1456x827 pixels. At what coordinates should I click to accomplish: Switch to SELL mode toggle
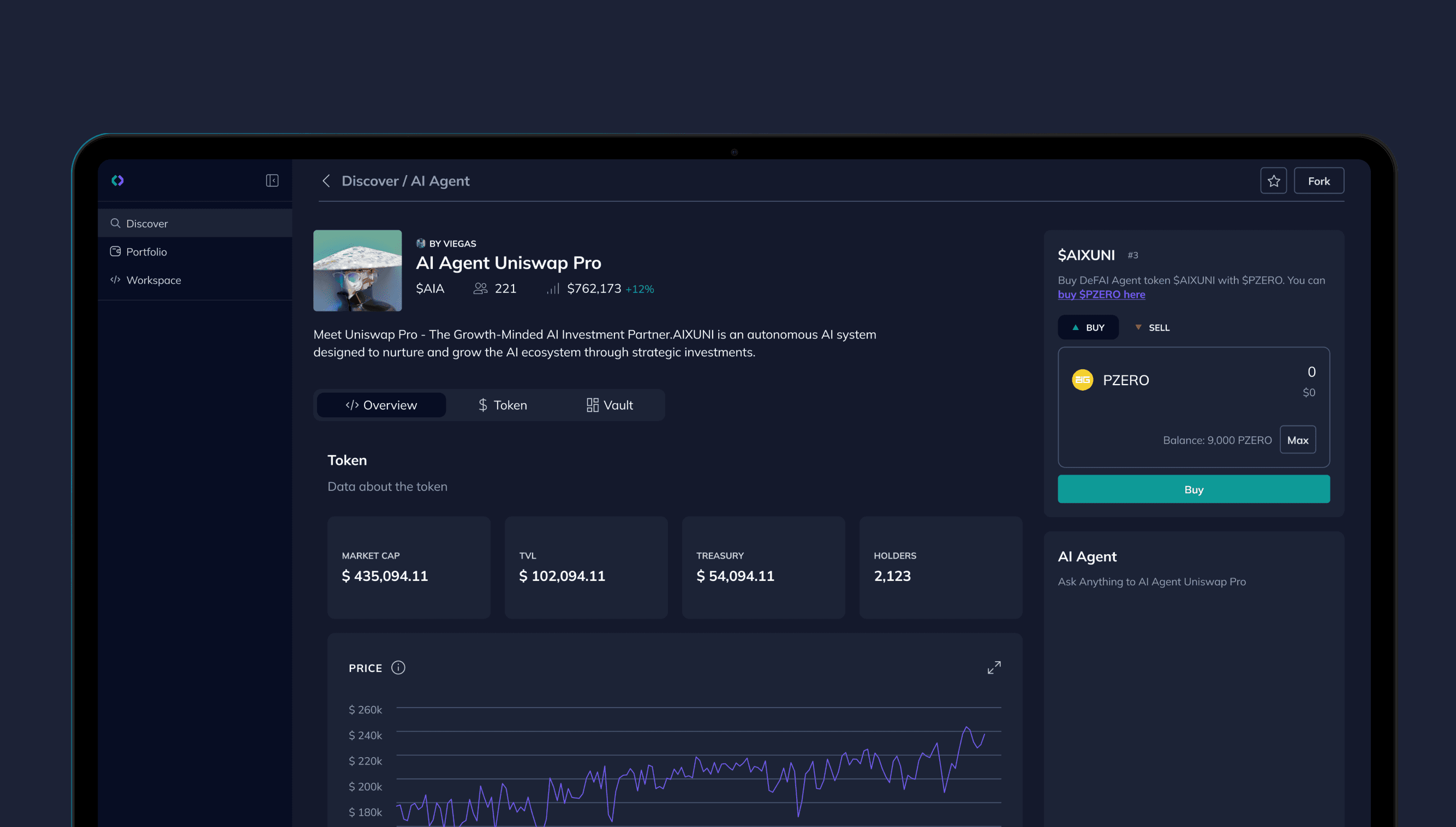1152,328
